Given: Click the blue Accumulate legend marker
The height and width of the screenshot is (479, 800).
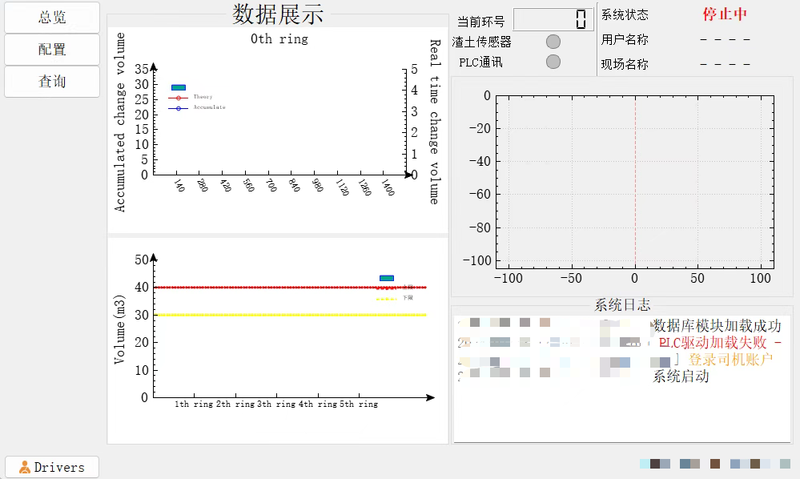Looking at the screenshot, I should (x=179, y=107).
